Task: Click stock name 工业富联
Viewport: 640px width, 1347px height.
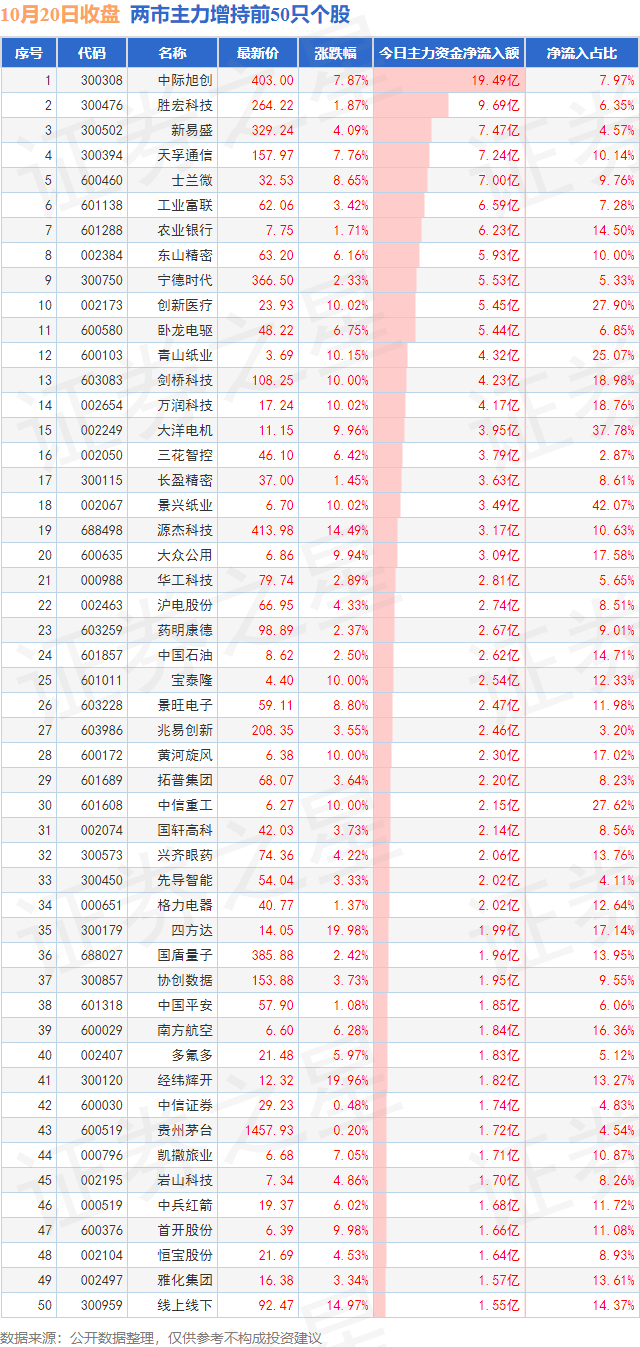Action: coord(185,205)
